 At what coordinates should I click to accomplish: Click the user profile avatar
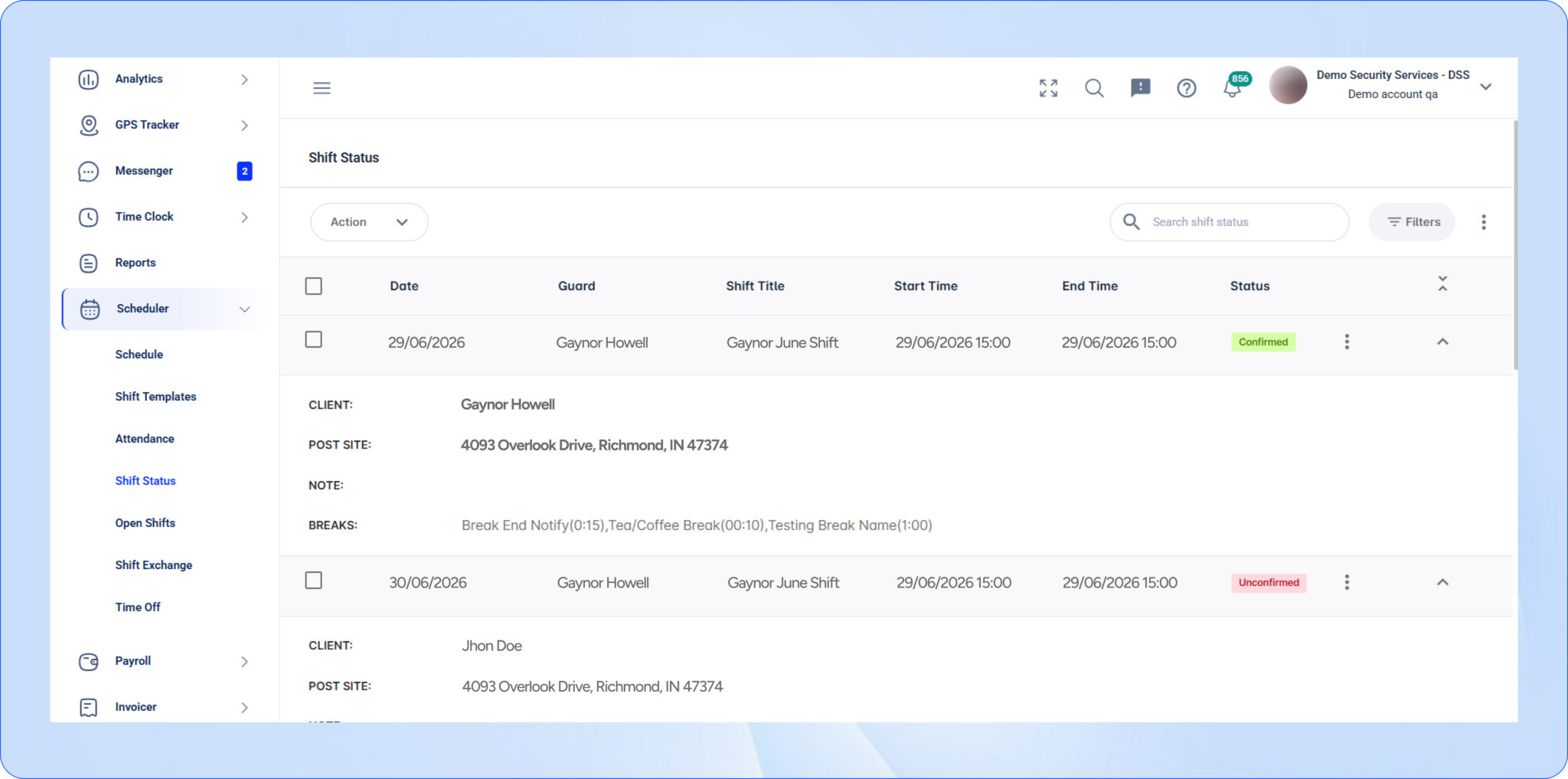point(1289,85)
